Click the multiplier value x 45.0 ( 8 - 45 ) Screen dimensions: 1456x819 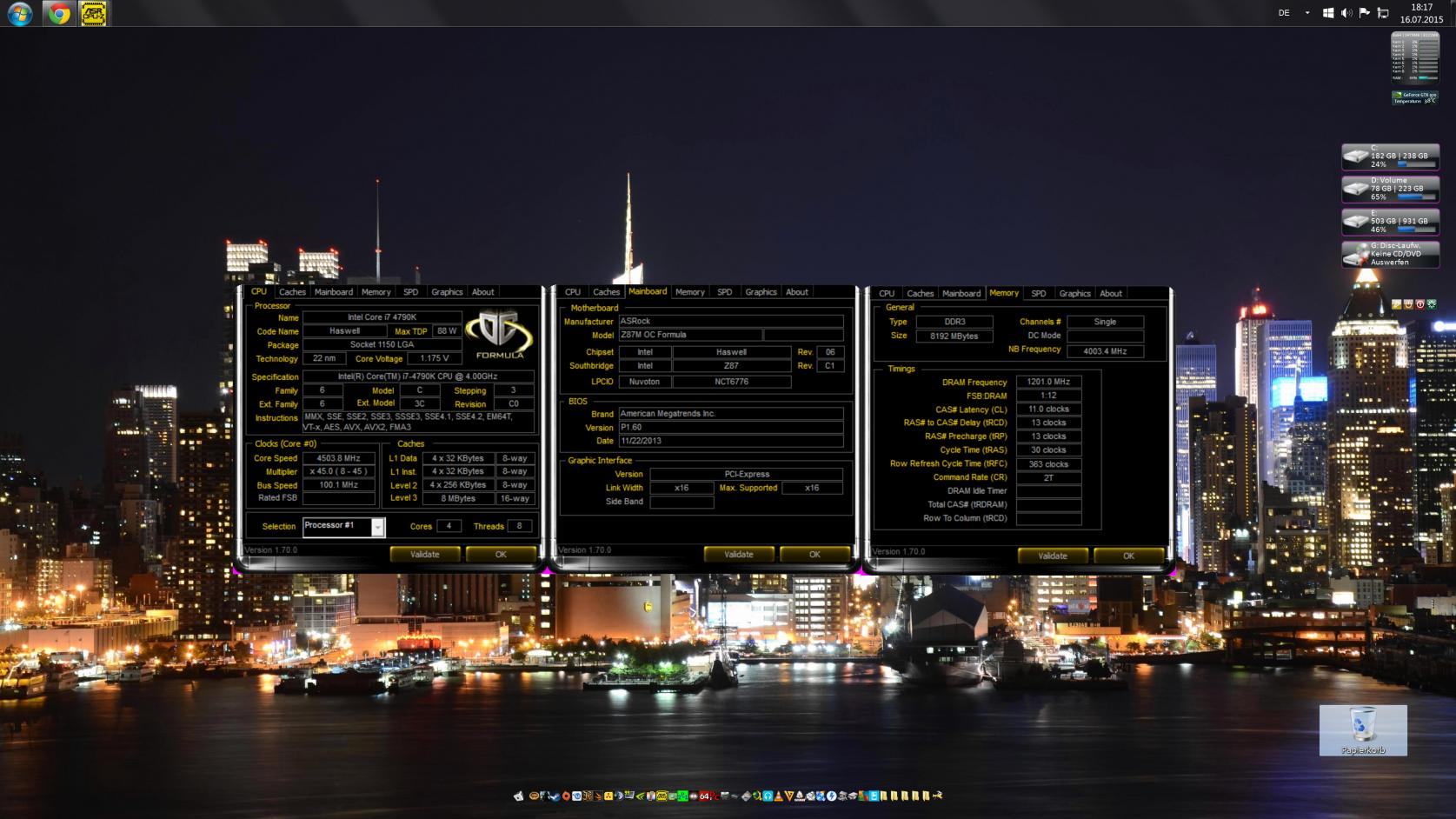339,471
